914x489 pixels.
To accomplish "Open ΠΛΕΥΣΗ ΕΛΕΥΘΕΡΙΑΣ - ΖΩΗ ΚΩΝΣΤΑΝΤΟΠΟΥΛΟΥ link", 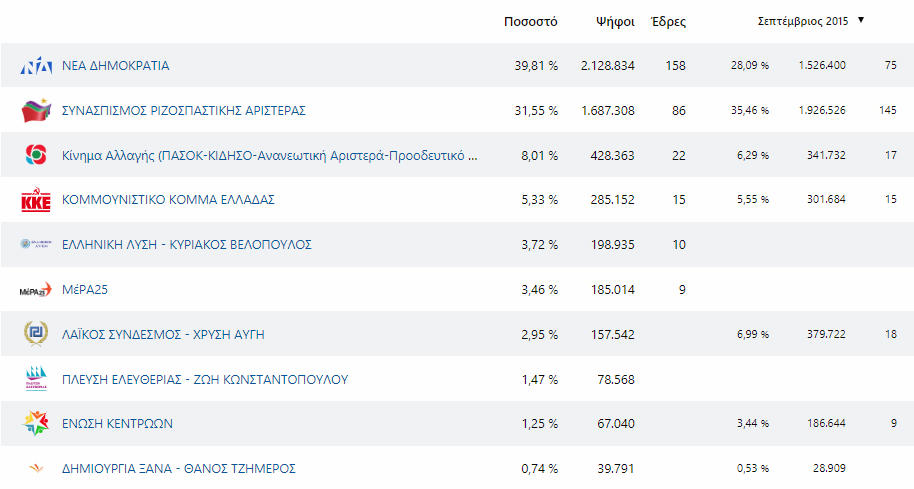I will 205,379.
